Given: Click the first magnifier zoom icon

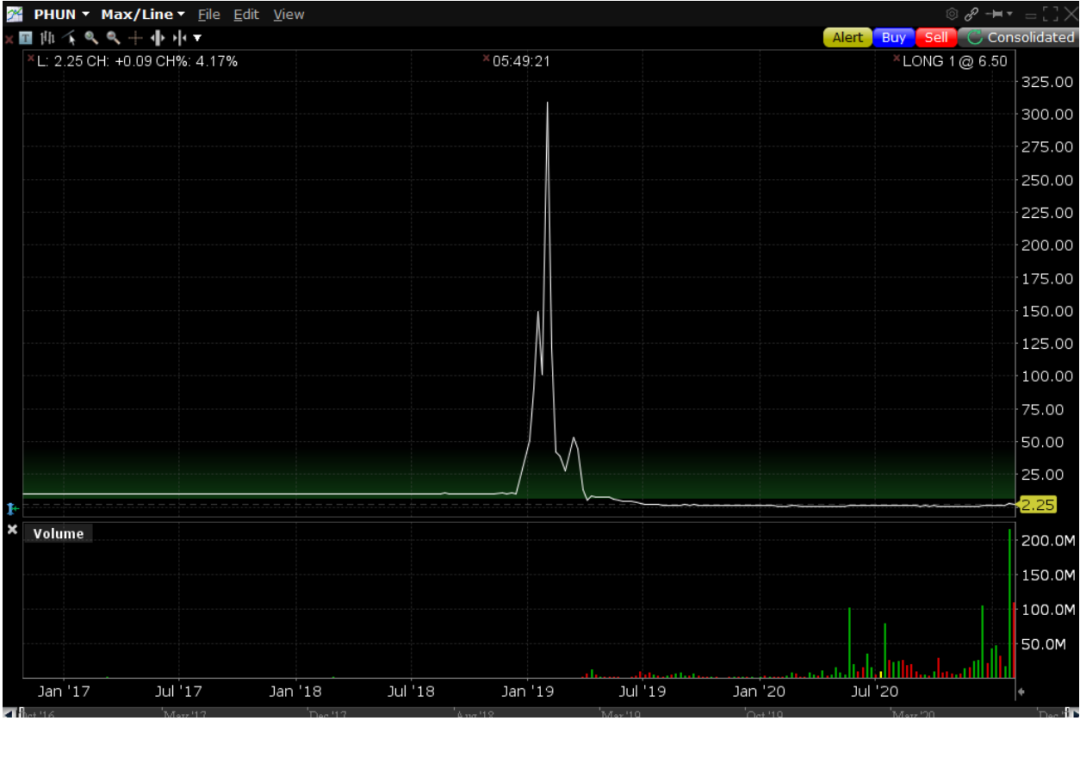Looking at the screenshot, I should pos(91,38).
